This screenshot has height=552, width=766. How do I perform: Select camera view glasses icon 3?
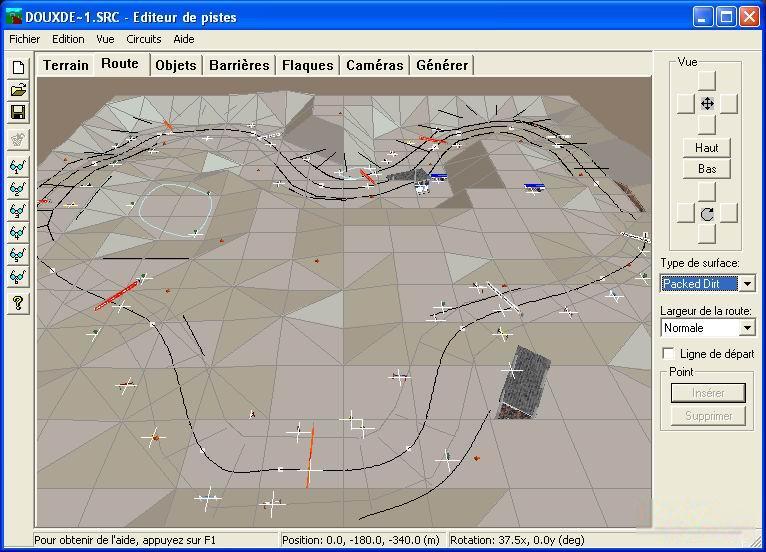(18, 211)
